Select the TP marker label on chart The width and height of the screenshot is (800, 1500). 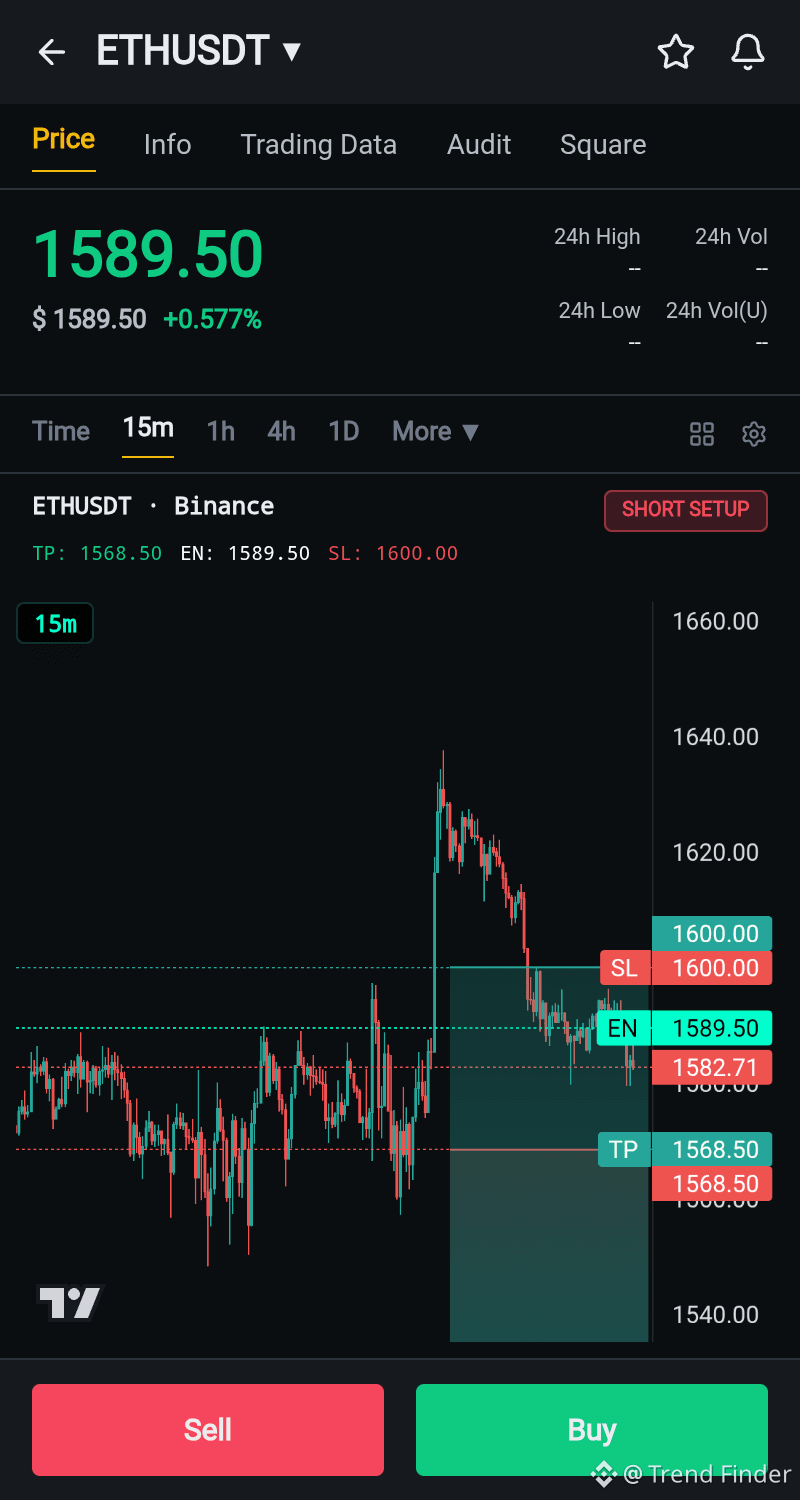(624, 1150)
